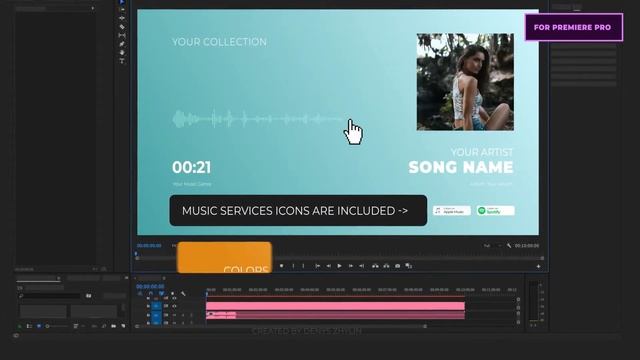Image resolution: width=640 pixels, height=360 pixels.
Task: Click the Mark In button
Action: (293, 266)
